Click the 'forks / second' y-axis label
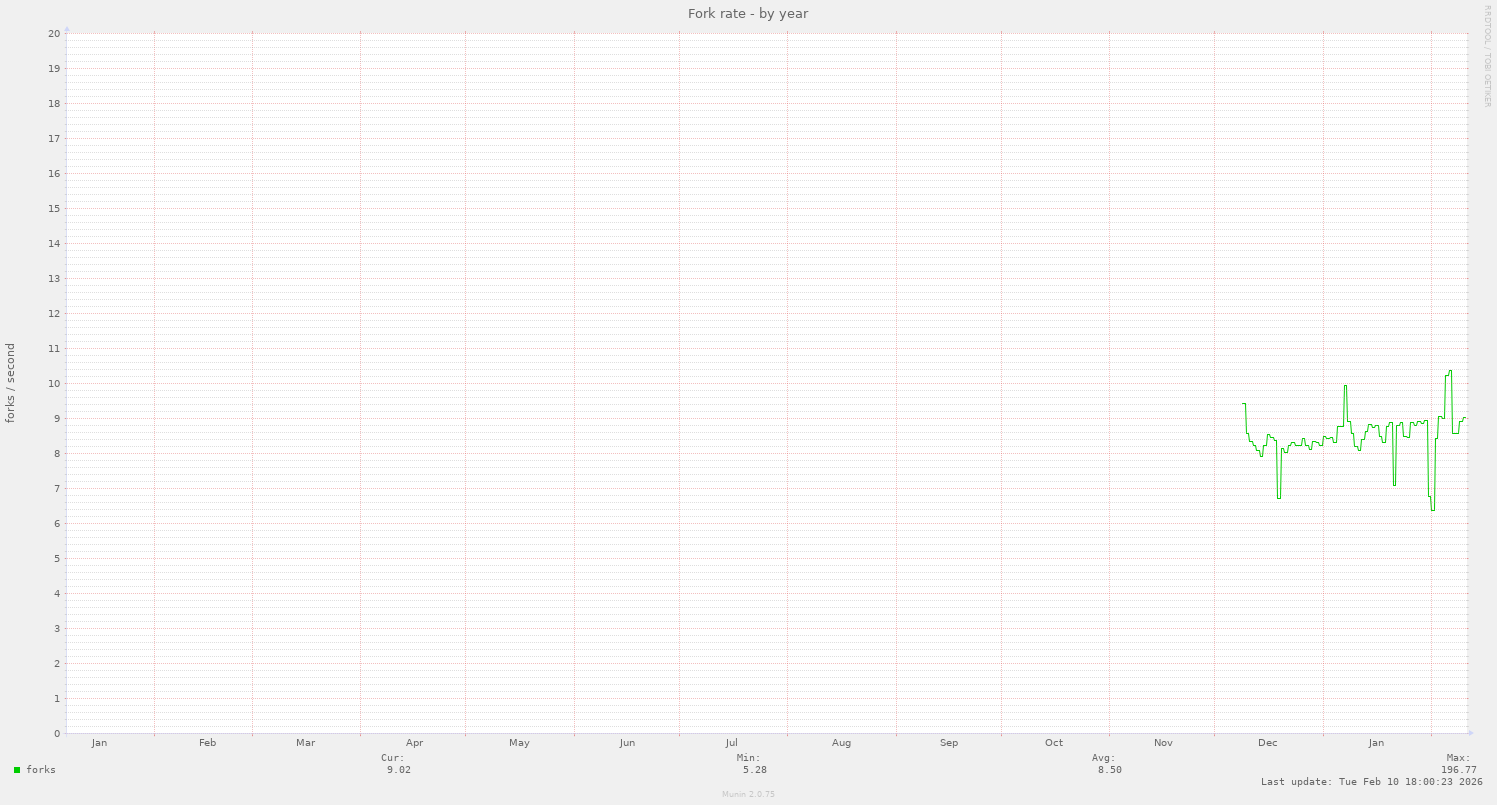Image resolution: width=1497 pixels, height=805 pixels. [11, 383]
